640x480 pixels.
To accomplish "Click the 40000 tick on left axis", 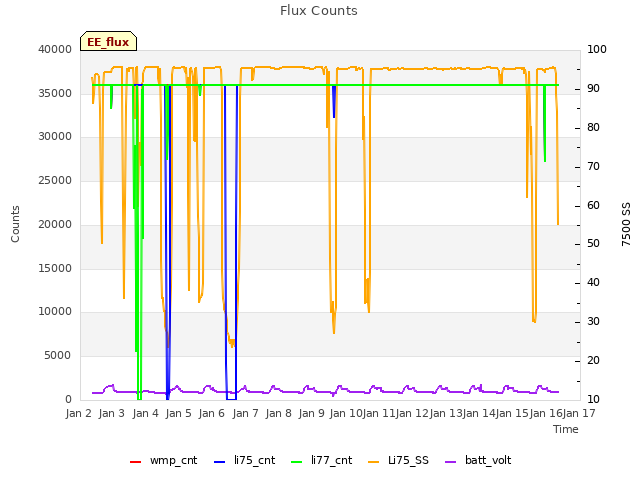I will [55, 49].
